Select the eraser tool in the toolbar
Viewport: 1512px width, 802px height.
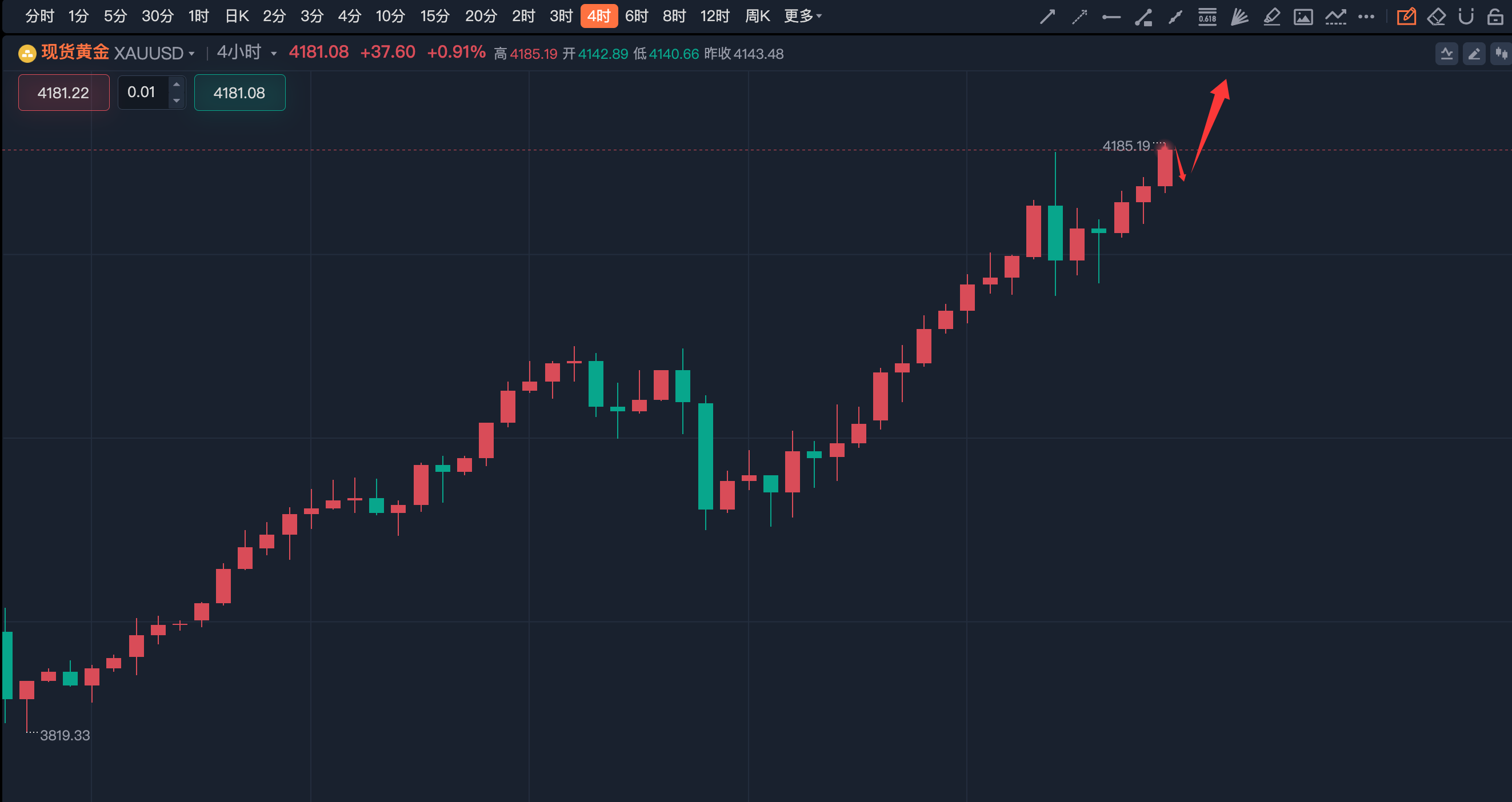[x=1436, y=17]
